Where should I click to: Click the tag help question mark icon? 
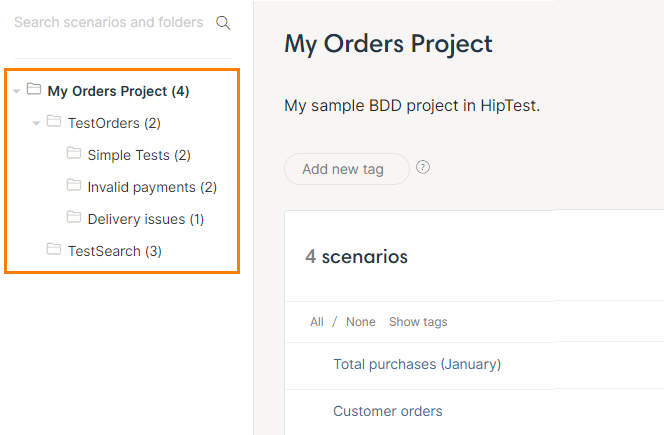point(423,167)
